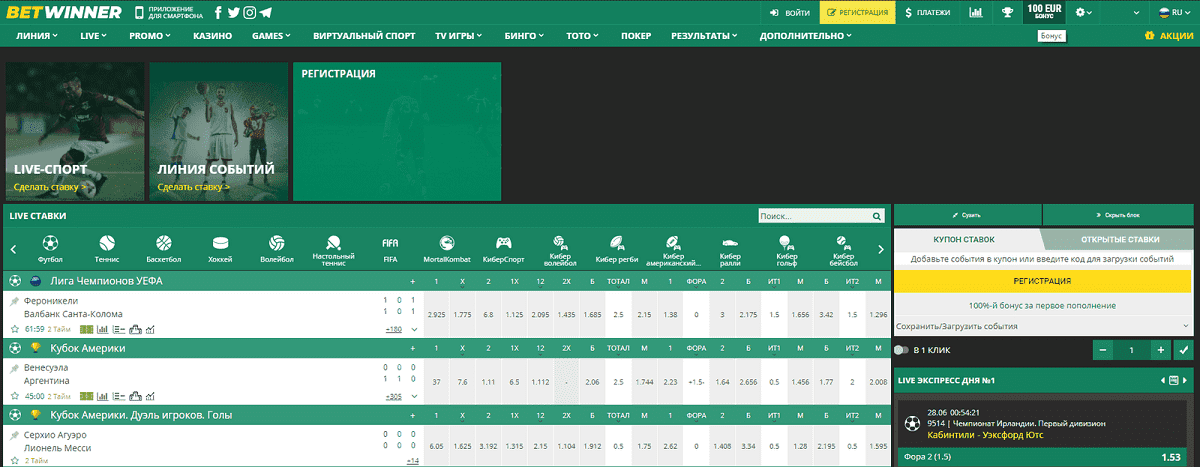Open the КАЗИНО menu item
This screenshot has height=467, width=1200.
pos(211,36)
